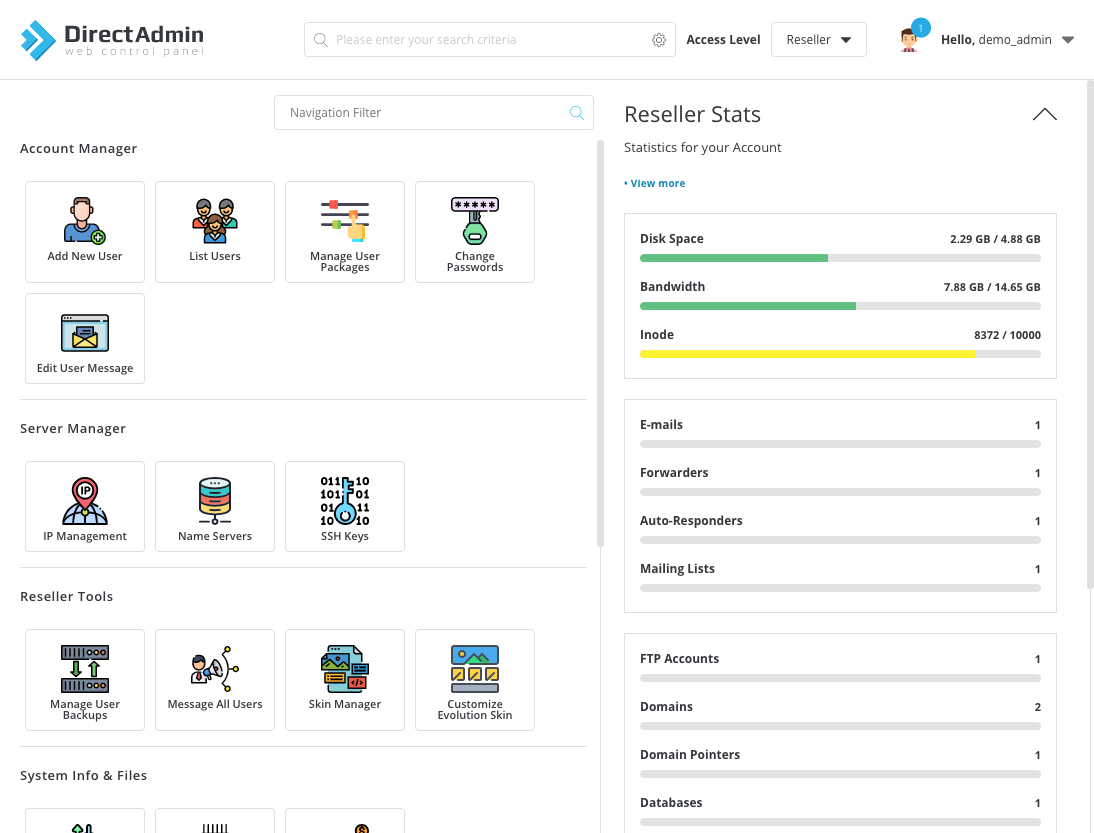Click the Change Passwords icon

[475, 232]
